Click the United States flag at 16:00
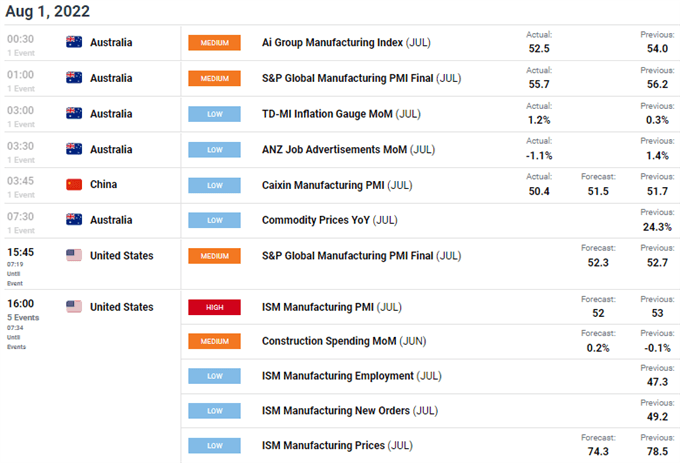The height and width of the screenshot is (463, 680). click(x=73, y=307)
